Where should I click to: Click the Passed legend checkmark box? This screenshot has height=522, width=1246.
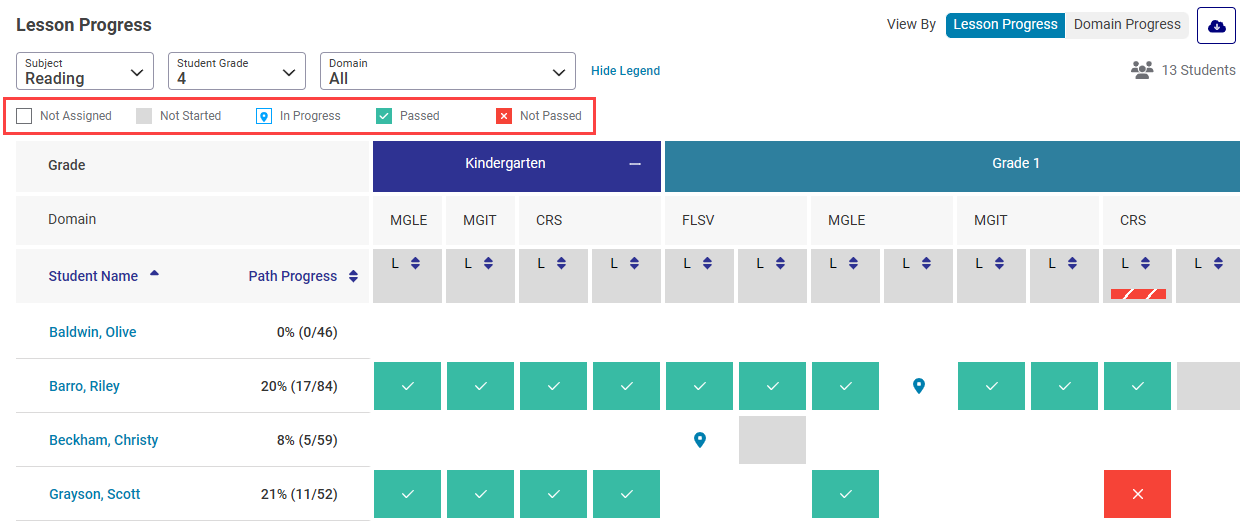tap(384, 116)
